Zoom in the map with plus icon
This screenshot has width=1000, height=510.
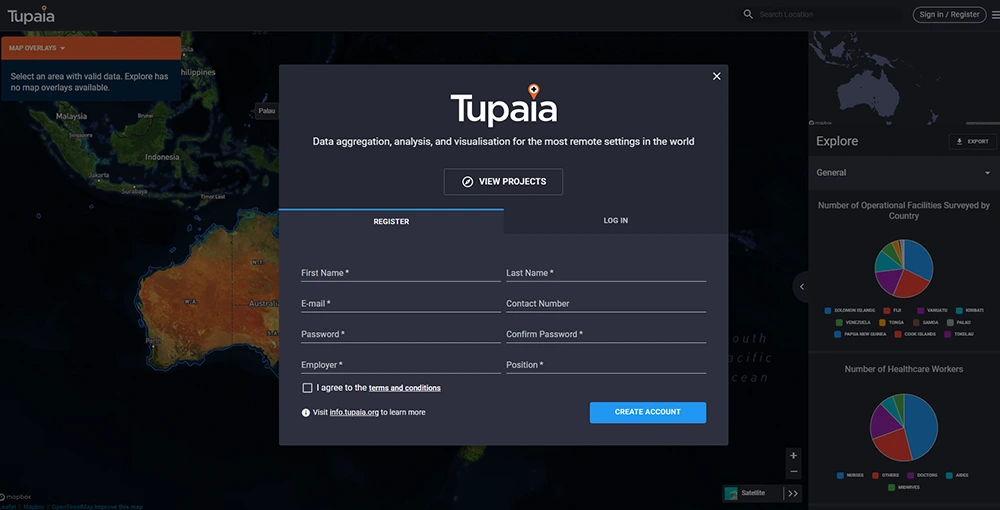[x=793, y=455]
